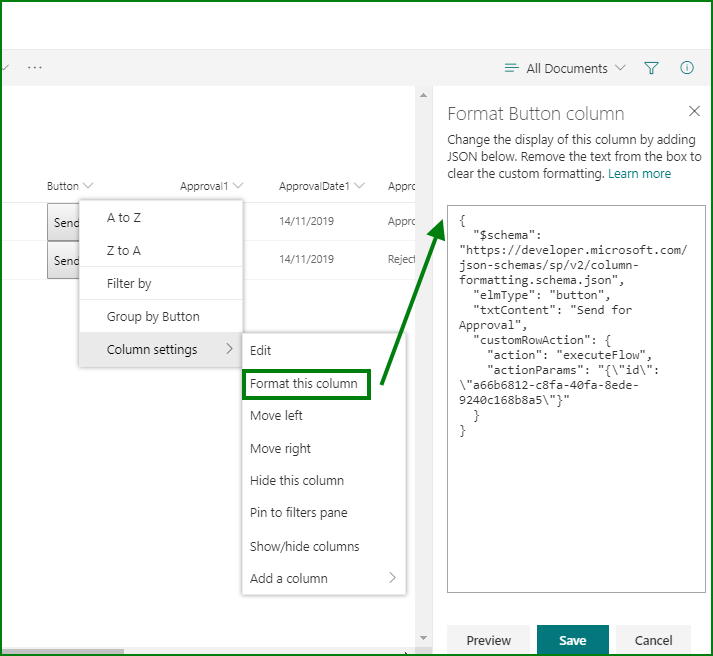
Task: Open Show/hide columns option
Action: click(x=324, y=546)
